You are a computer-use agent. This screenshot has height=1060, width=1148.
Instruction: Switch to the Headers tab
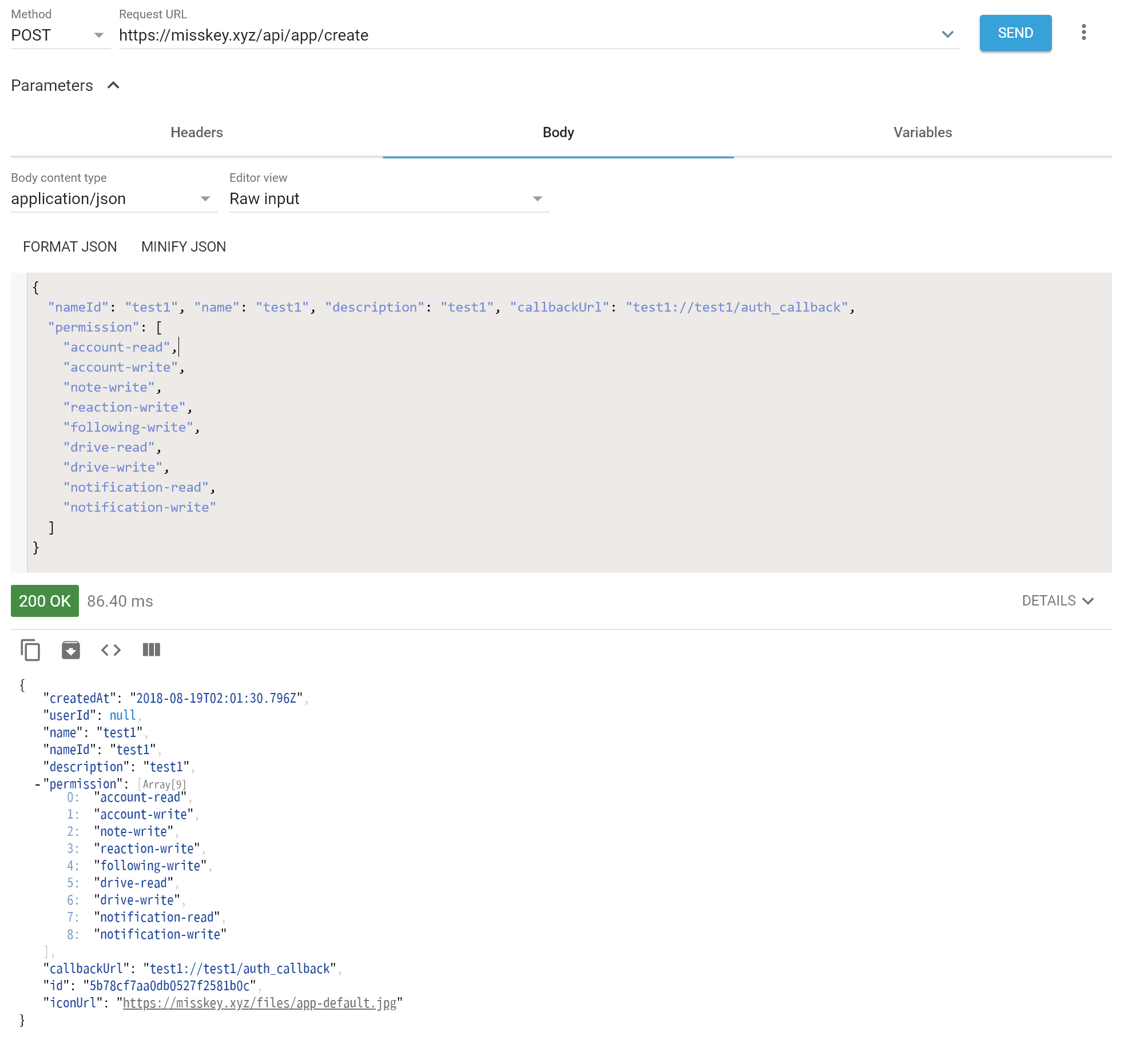pos(196,133)
